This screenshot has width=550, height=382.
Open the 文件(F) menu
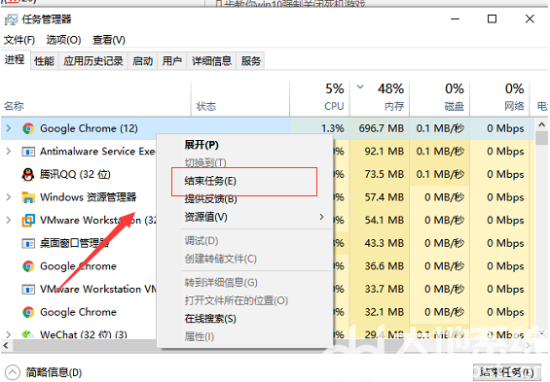click(x=19, y=40)
